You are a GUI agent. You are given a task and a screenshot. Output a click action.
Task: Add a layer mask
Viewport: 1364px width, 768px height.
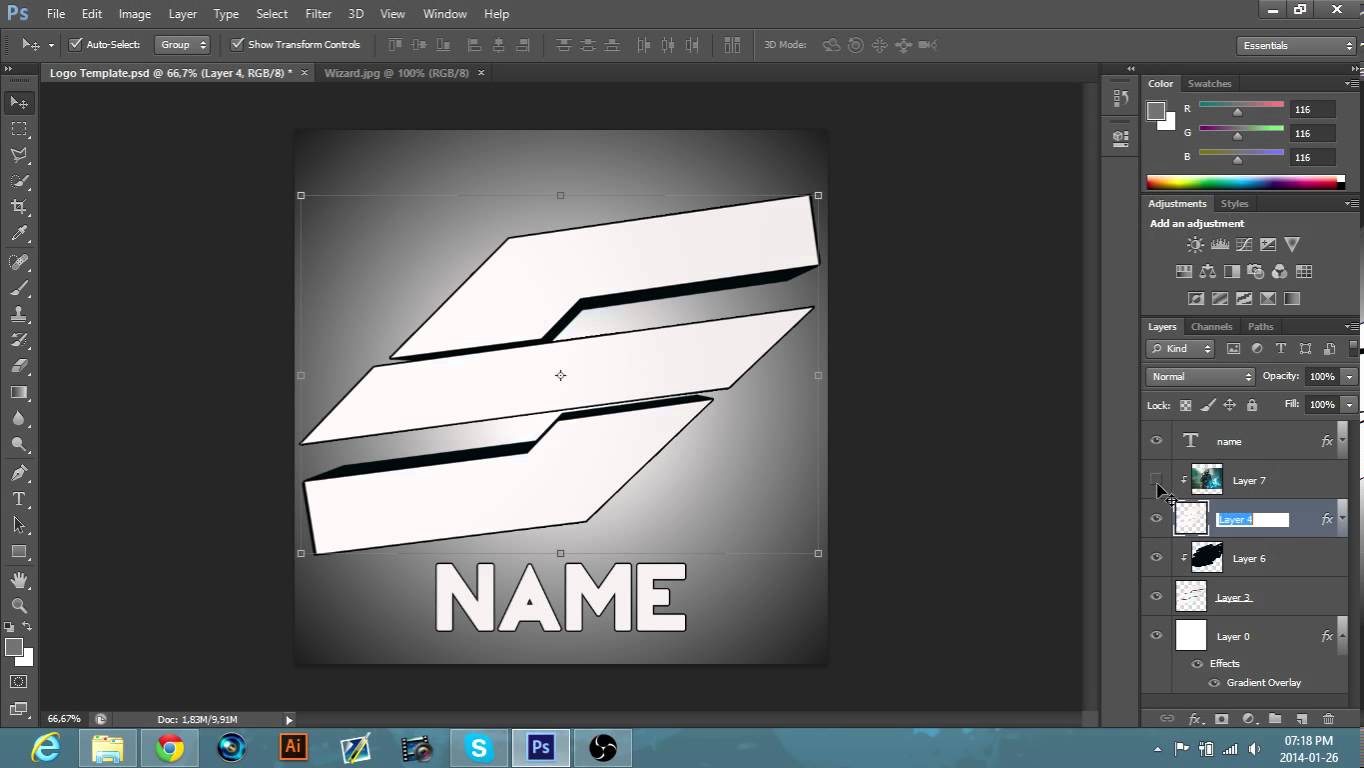[1221, 718]
